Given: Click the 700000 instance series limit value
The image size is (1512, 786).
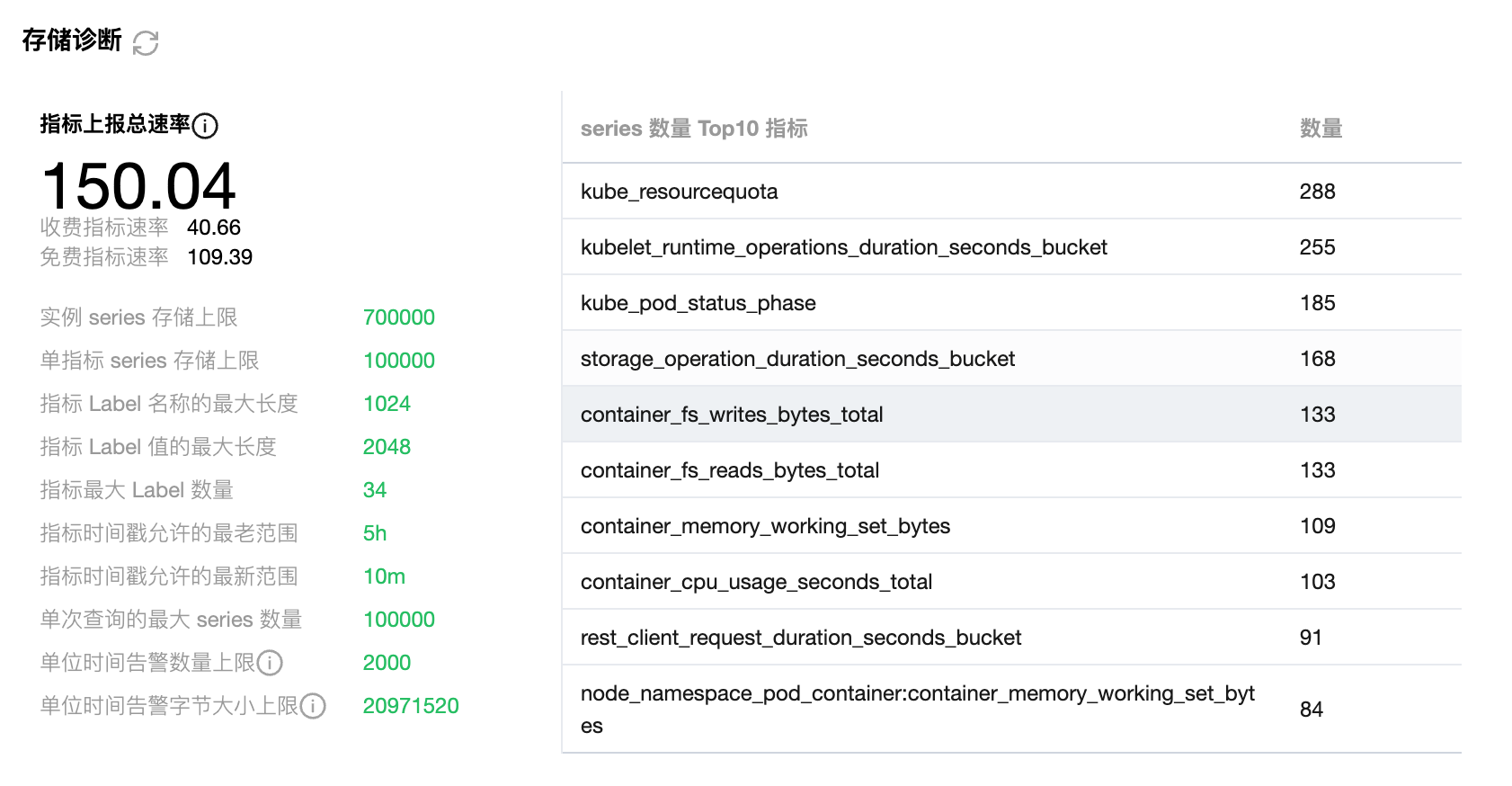Looking at the screenshot, I should click(x=398, y=317).
